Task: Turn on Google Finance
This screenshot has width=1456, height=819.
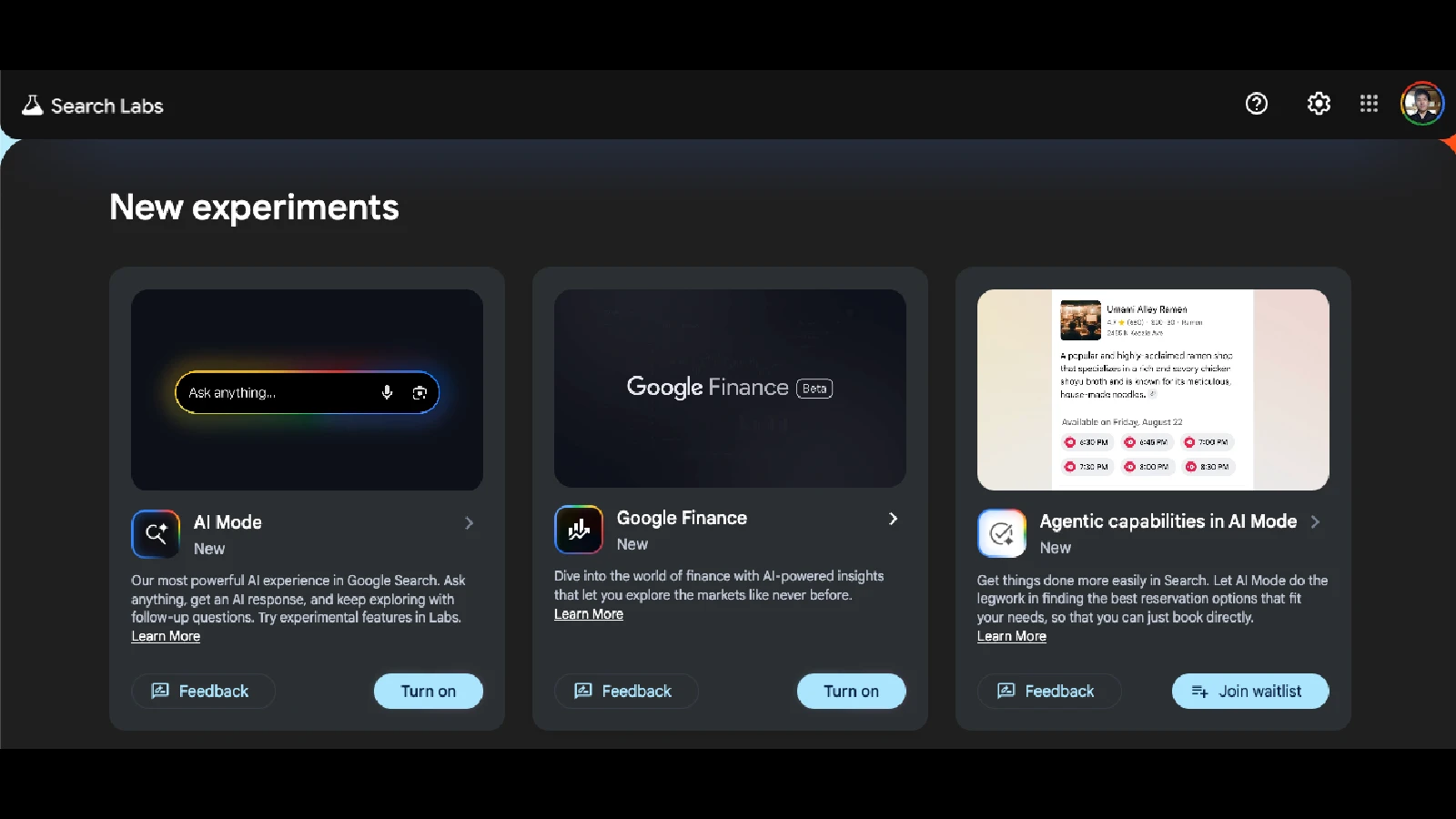Action: click(x=852, y=691)
